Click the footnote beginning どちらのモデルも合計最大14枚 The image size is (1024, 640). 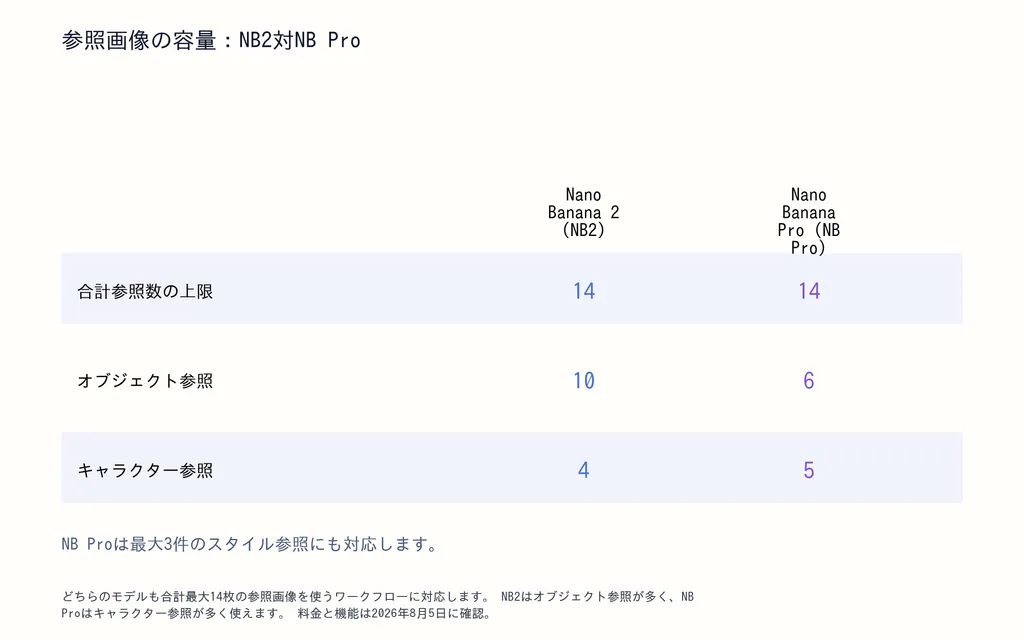click(377, 605)
